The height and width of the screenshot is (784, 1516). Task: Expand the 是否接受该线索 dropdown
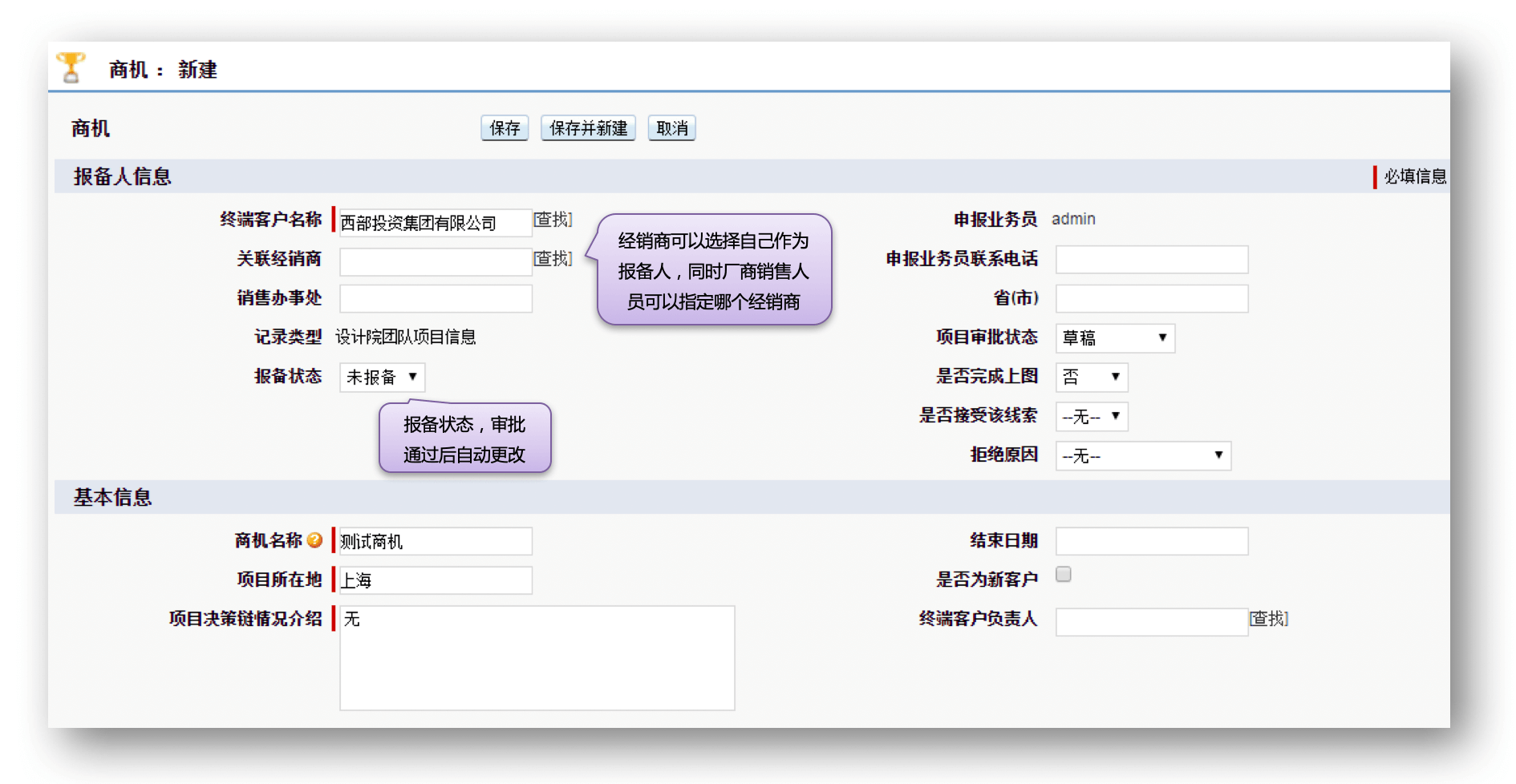coord(1092,416)
